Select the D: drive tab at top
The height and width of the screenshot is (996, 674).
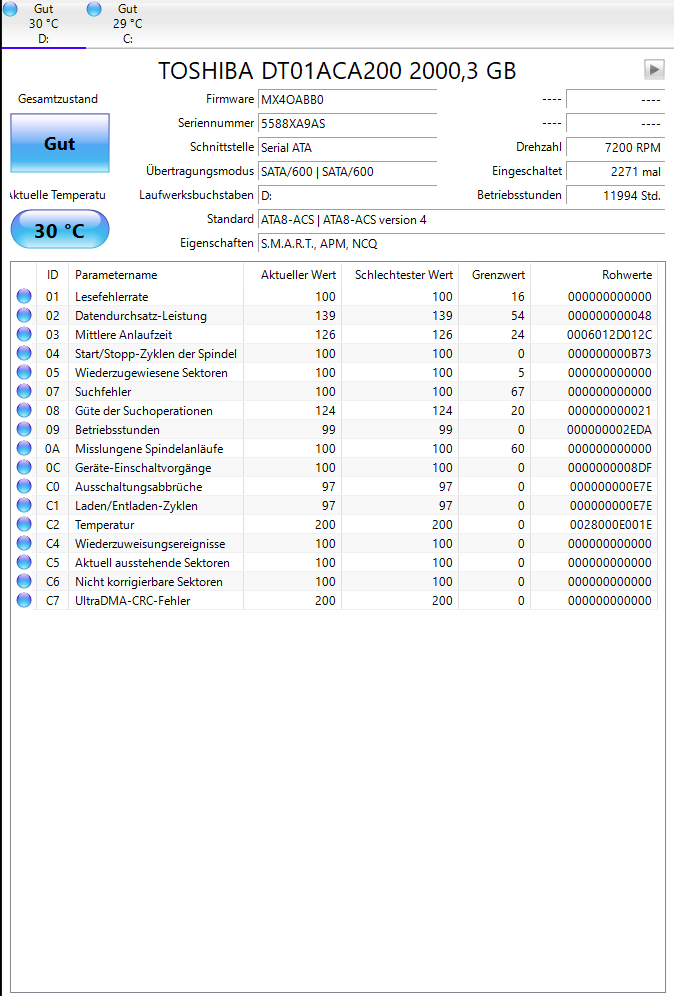point(43,24)
